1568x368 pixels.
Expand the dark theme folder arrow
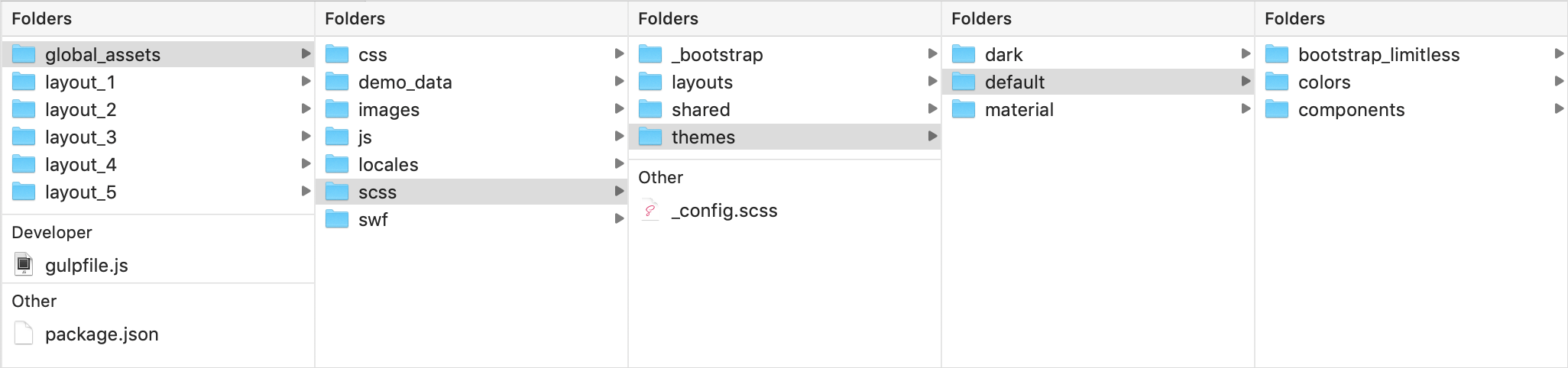coord(1246,53)
